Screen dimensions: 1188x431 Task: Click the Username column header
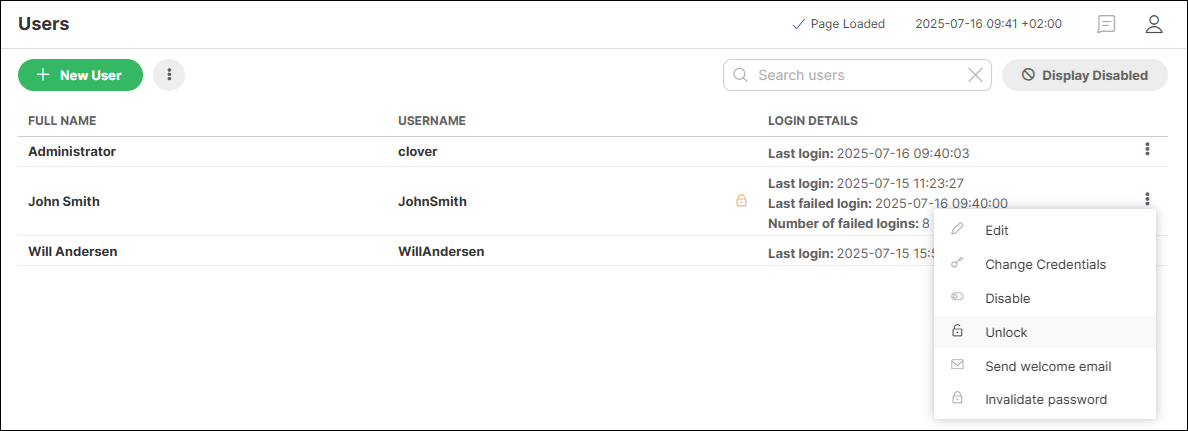(x=432, y=121)
